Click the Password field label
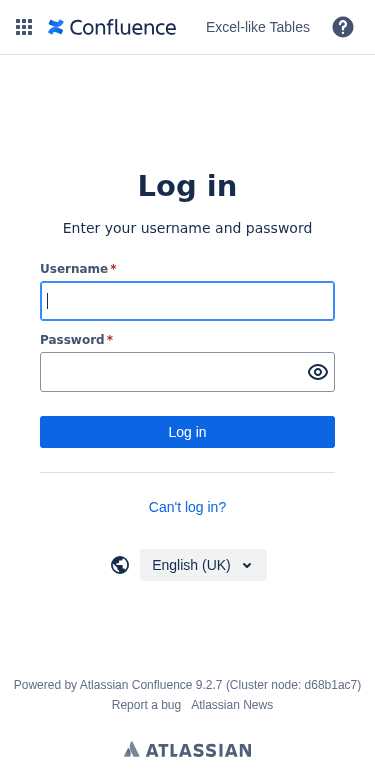Viewport: 375px width, 782px height. tap(72, 340)
